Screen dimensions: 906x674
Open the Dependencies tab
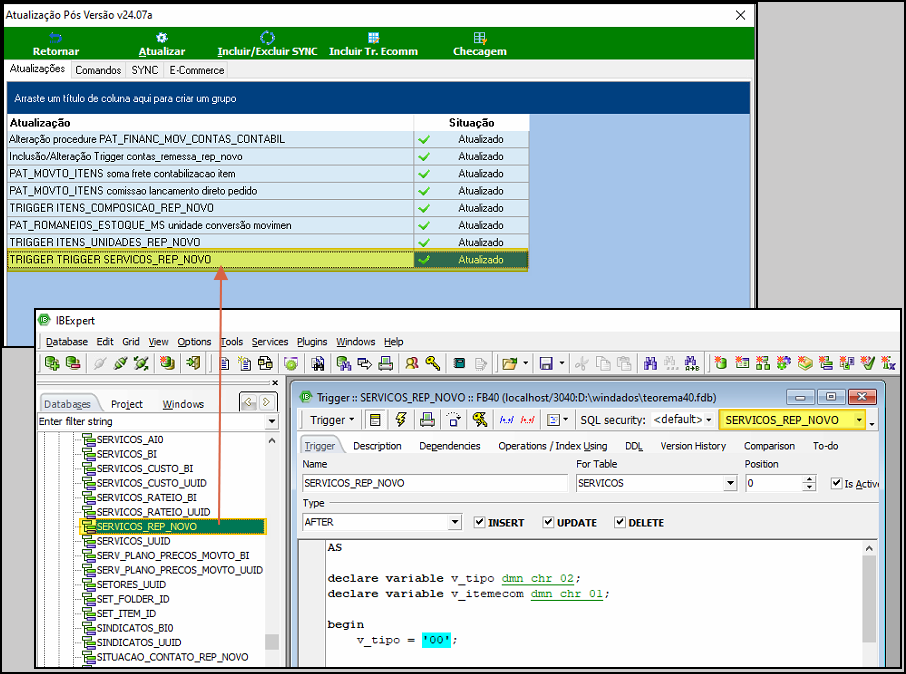450,446
